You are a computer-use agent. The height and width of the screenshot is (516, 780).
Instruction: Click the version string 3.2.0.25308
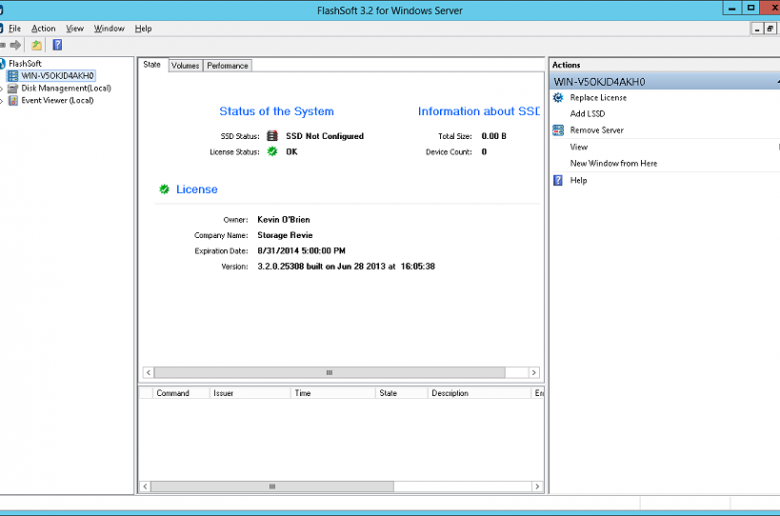[281, 267]
